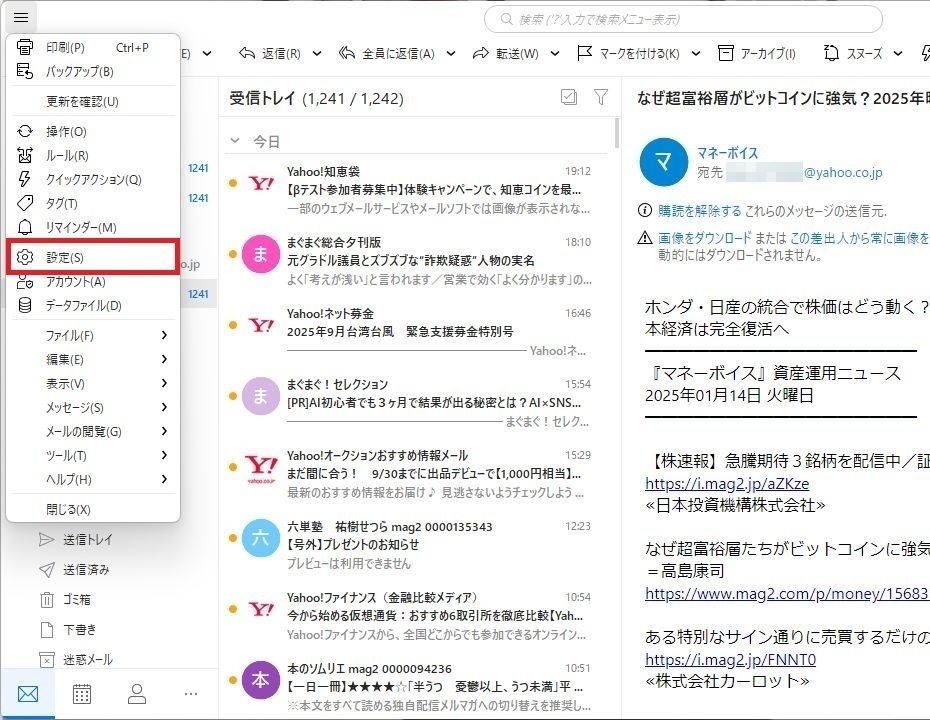Select Settings from the menu
This screenshot has width=930, height=720.
[92, 258]
